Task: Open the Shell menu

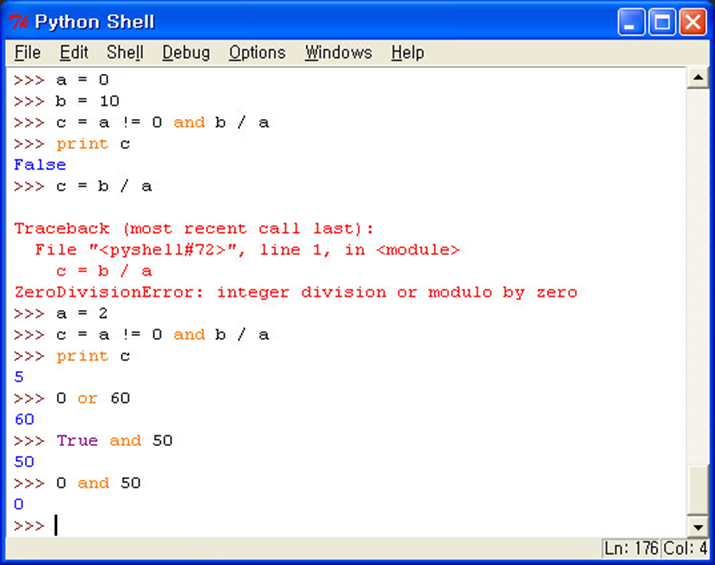Action: pos(125,53)
